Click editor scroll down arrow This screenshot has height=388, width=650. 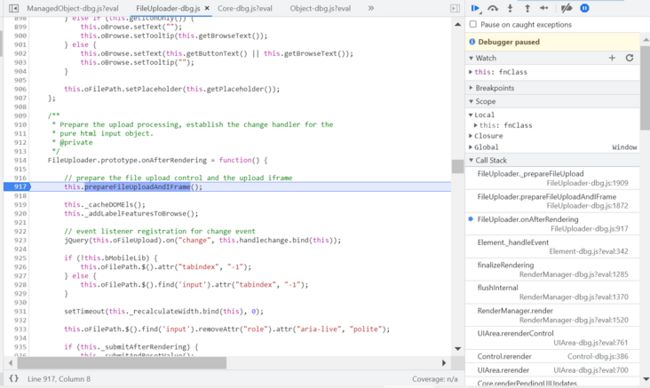tap(458, 349)
